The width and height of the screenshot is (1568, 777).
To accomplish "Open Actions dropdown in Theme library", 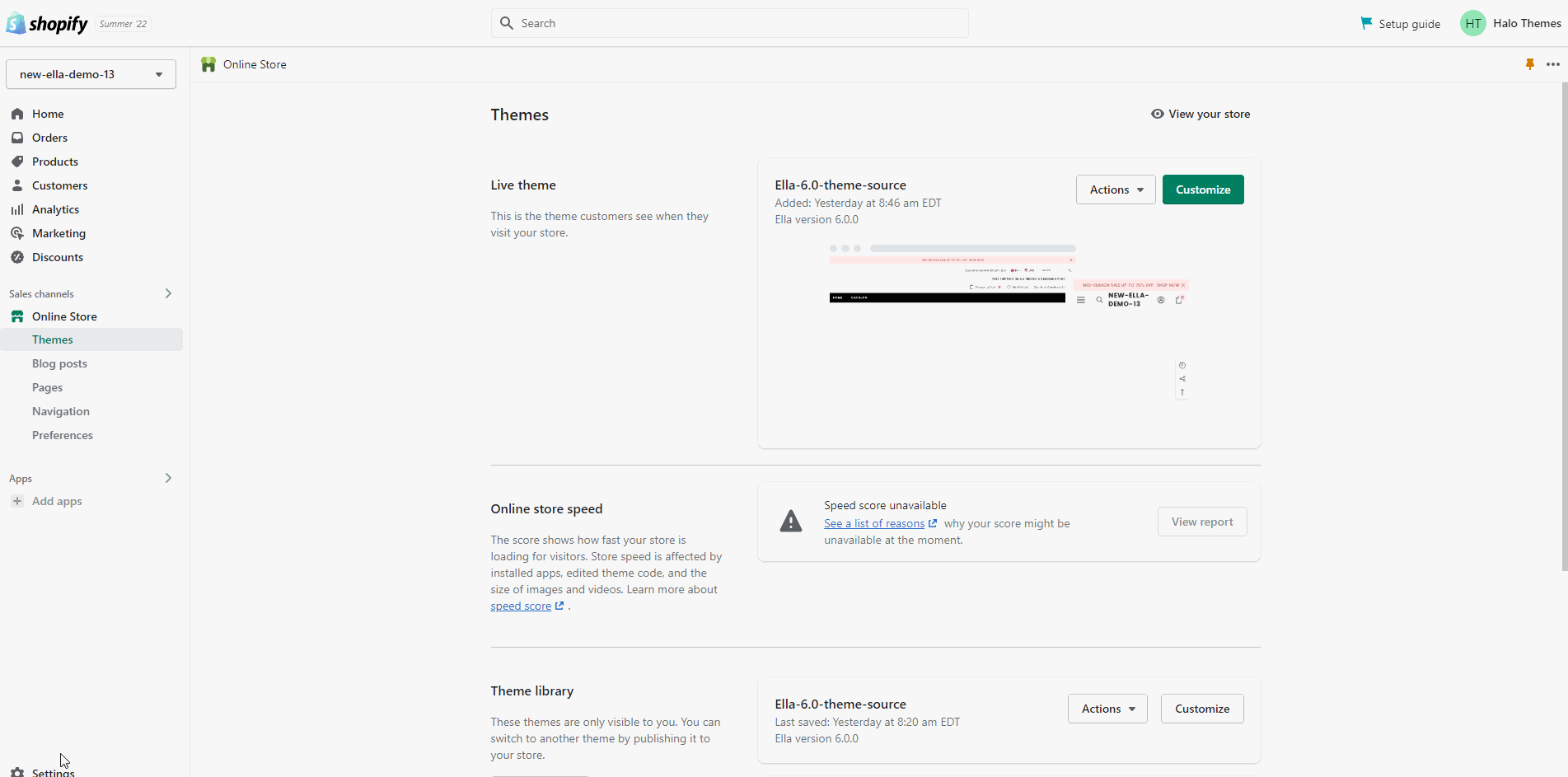I will (1107, 709).
